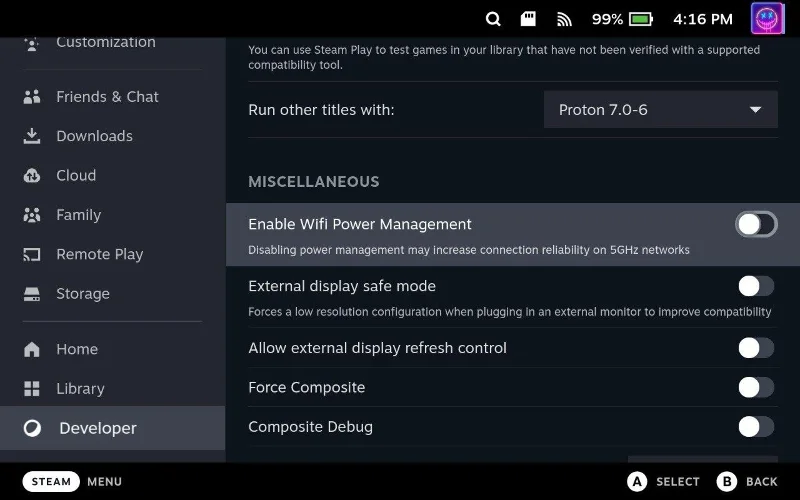Screen dimensions: 800x500
Task: Click the Home house icon in sidebar
Action: [32, 349]
